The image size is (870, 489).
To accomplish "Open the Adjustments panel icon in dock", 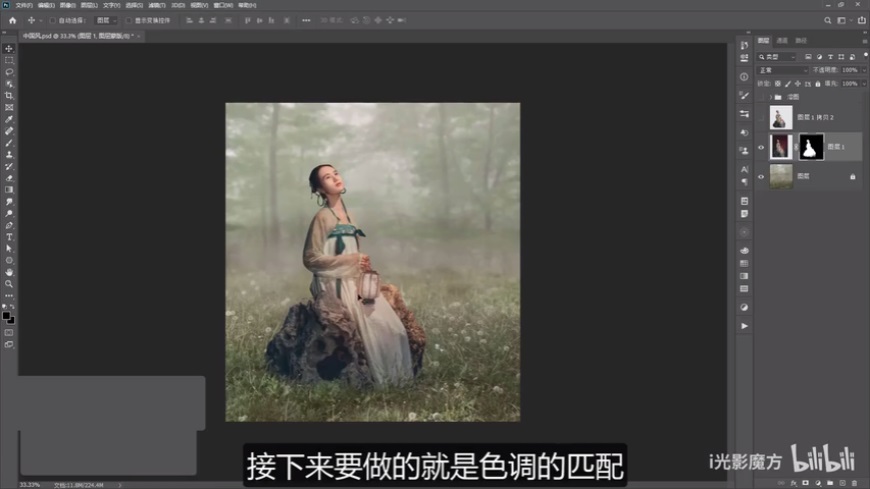I will coord(744,307).
